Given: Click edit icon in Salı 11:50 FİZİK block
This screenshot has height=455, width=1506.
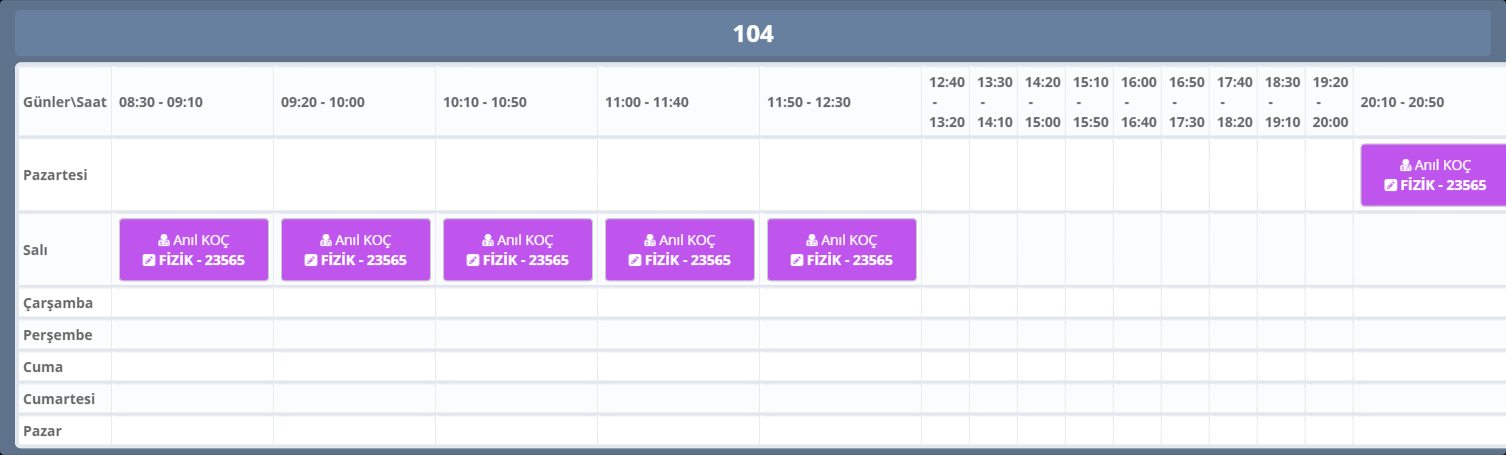Looking at the screenshot, I should tap(798, 260).
